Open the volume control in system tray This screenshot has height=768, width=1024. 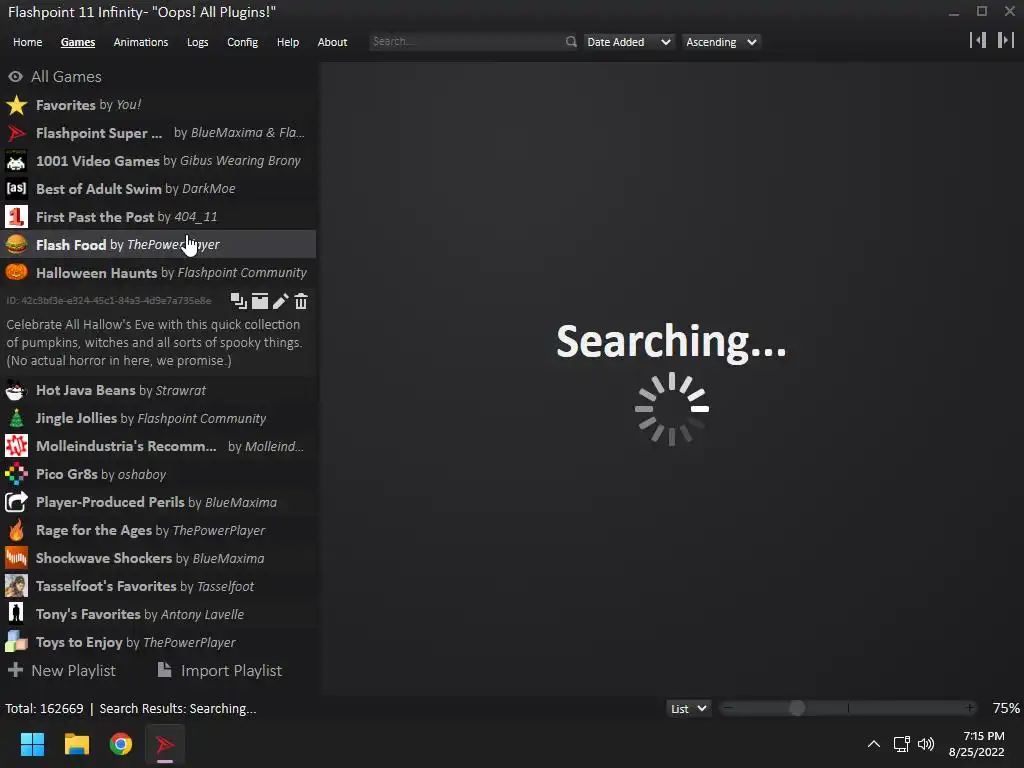point(926,744)
